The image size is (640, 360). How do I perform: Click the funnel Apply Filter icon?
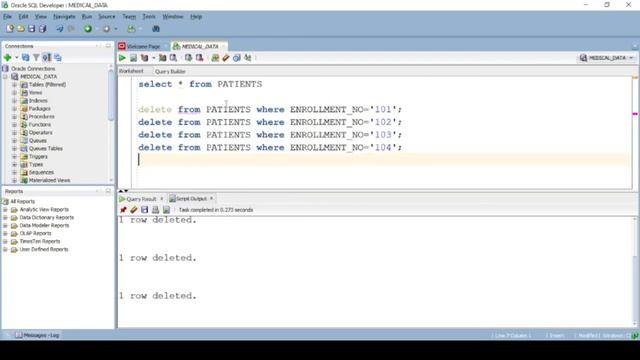36,58
